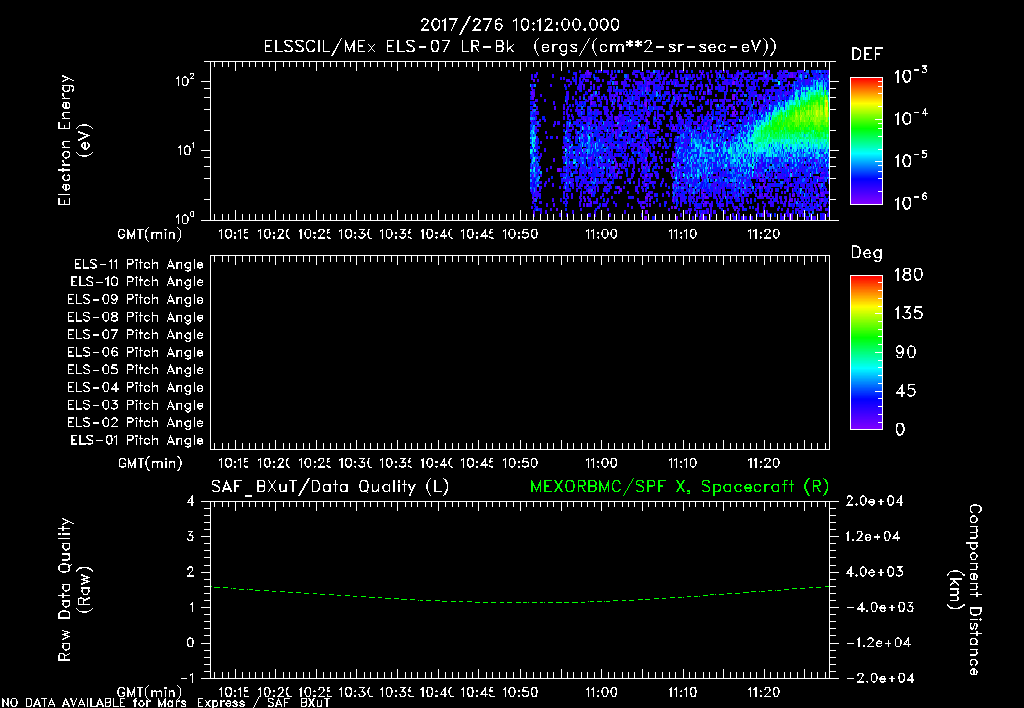Click the 180 tick on Deg color bar
Viewport: 1024px width, 708px height.
click(x=908, y=275)
